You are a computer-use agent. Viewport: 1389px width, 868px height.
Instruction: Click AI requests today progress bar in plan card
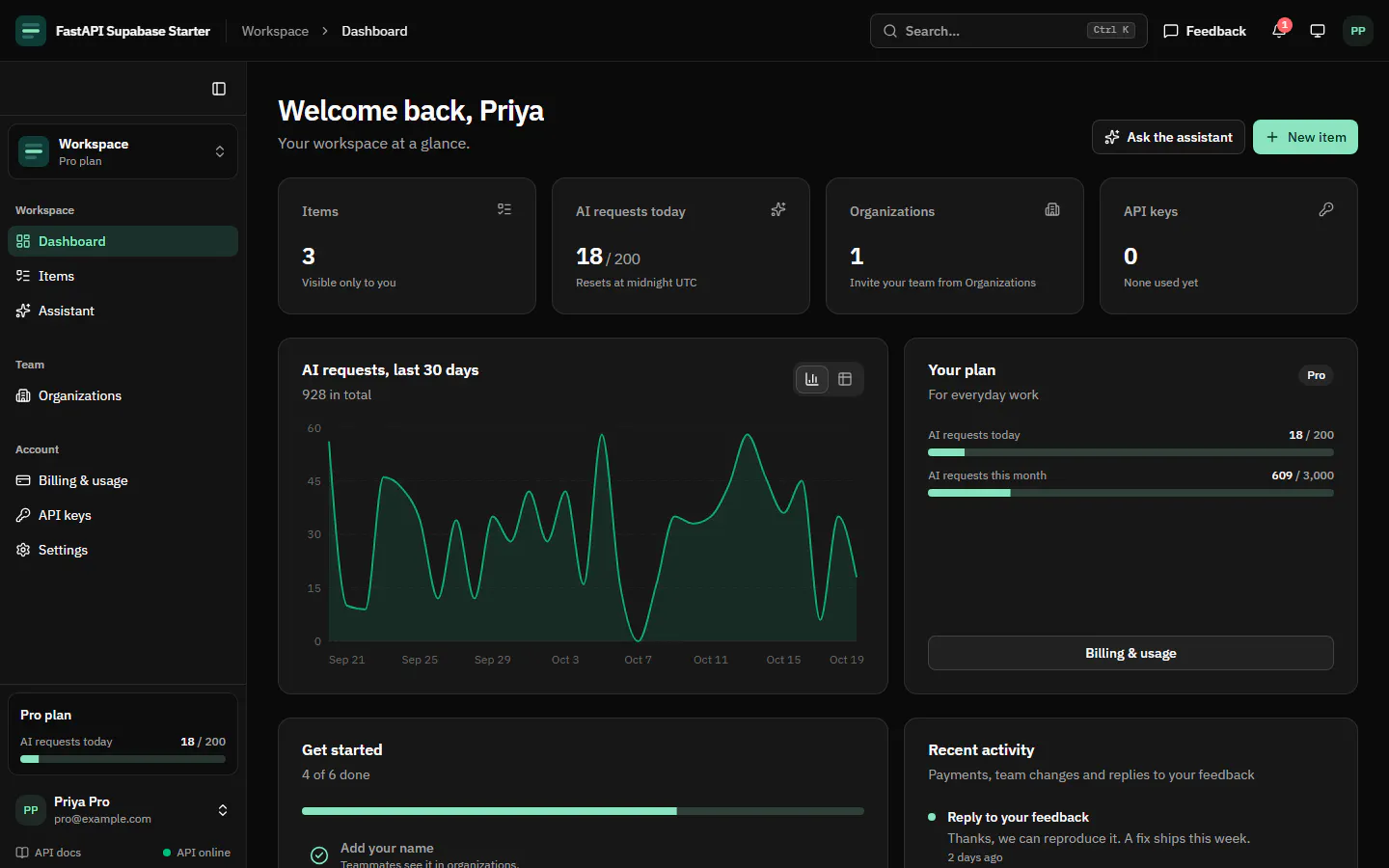pyautogui.click(x=1130, y=452)
